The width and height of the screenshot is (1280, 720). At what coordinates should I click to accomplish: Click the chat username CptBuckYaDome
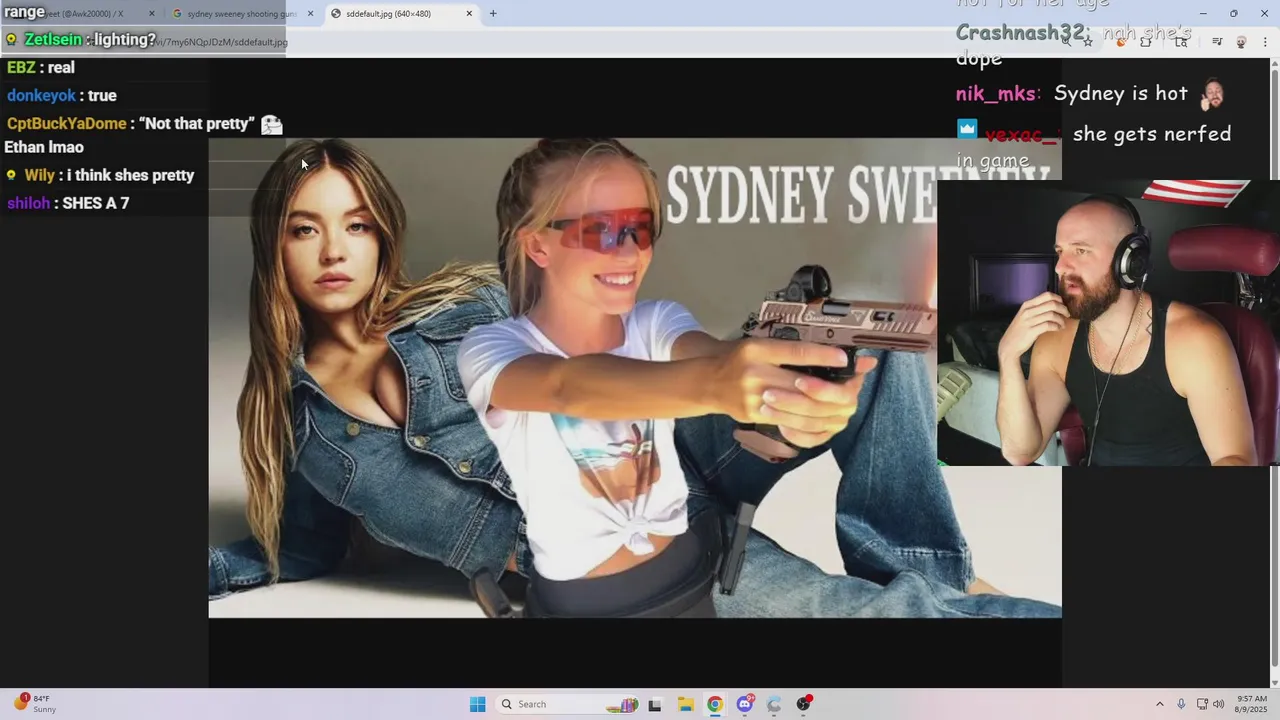[x=67, y=123]
